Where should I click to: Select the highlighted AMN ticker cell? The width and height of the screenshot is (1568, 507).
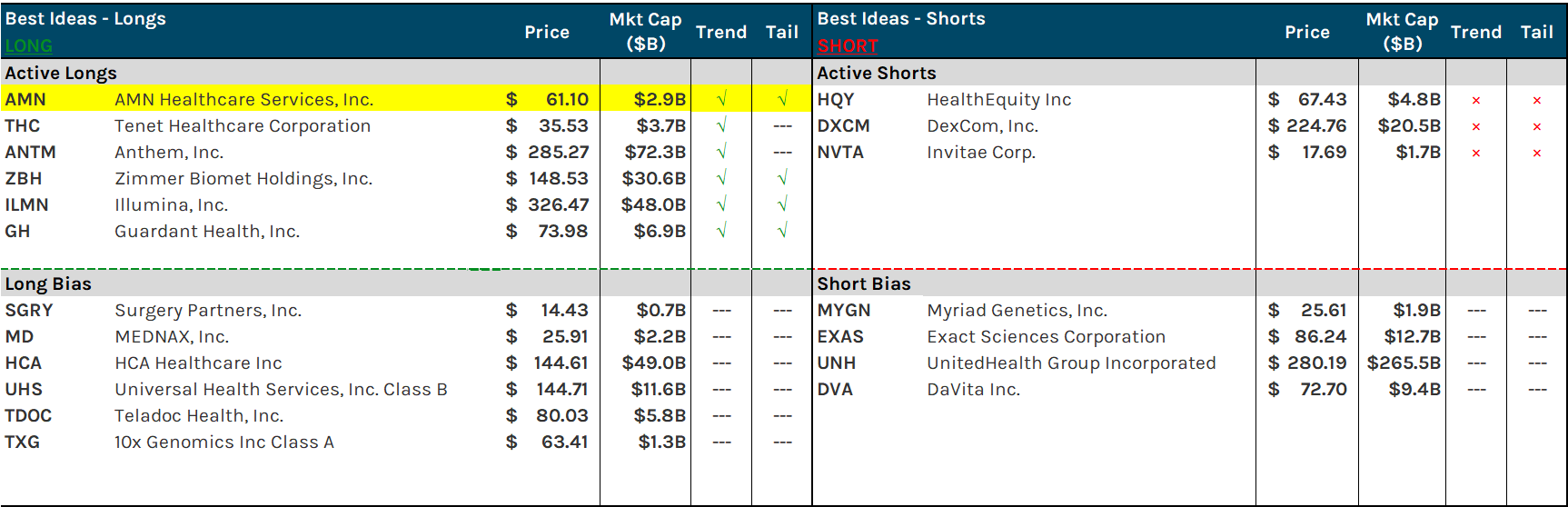(x=25, y=99)
